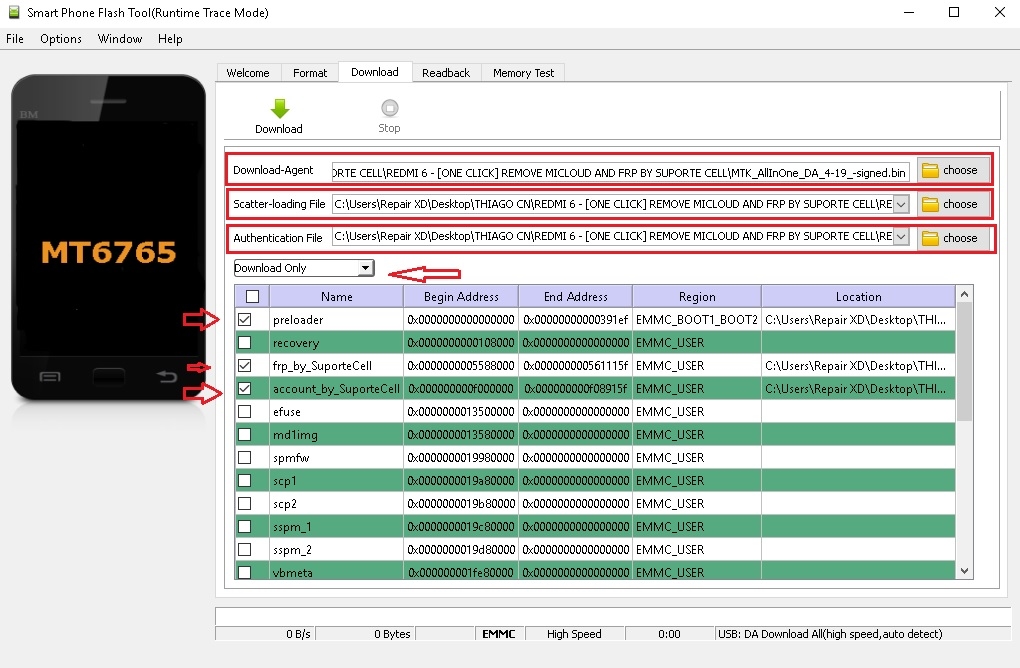Expand the Authentication File path dropdown
The height and width of the screenshot is (668, 1020).
point(901,236)
